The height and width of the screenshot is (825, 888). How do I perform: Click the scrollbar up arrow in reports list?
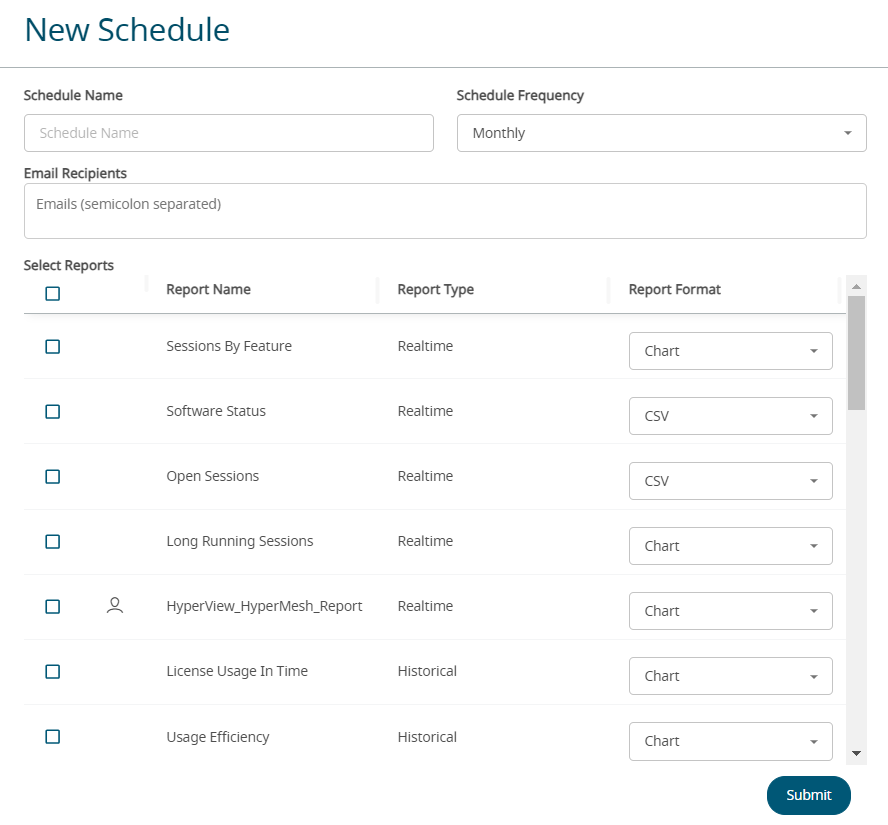tap(856, 287)
